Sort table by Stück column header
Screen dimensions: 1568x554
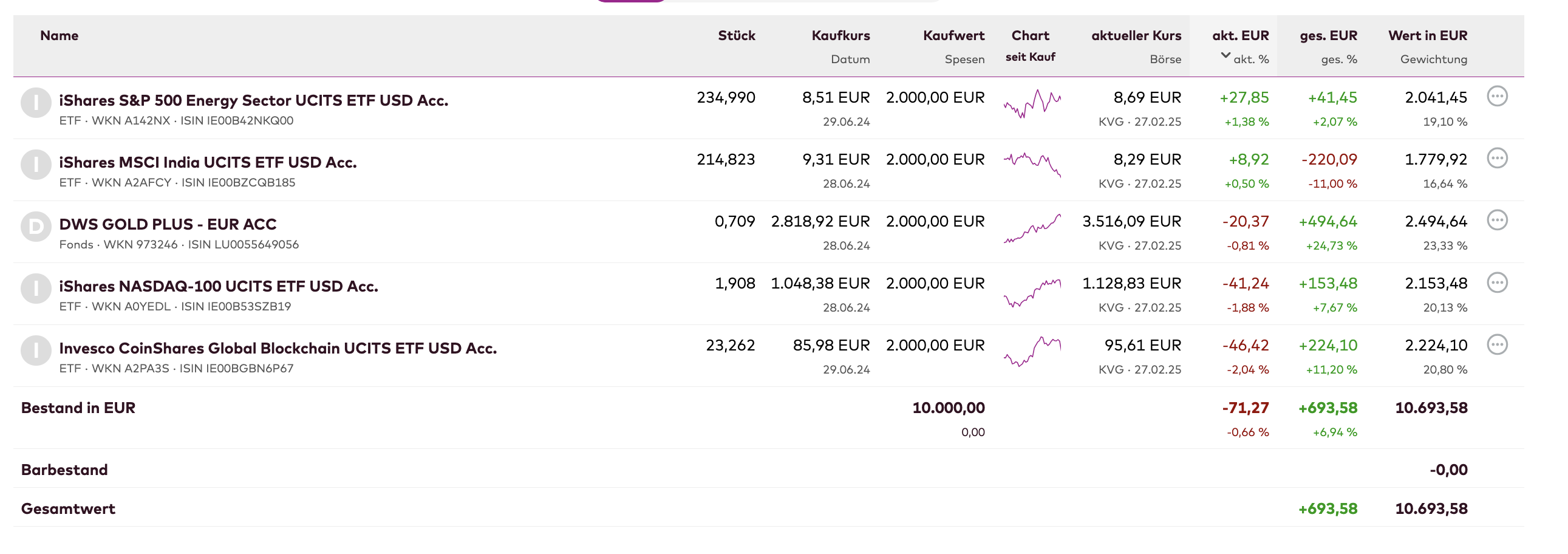tap(737, 35)
